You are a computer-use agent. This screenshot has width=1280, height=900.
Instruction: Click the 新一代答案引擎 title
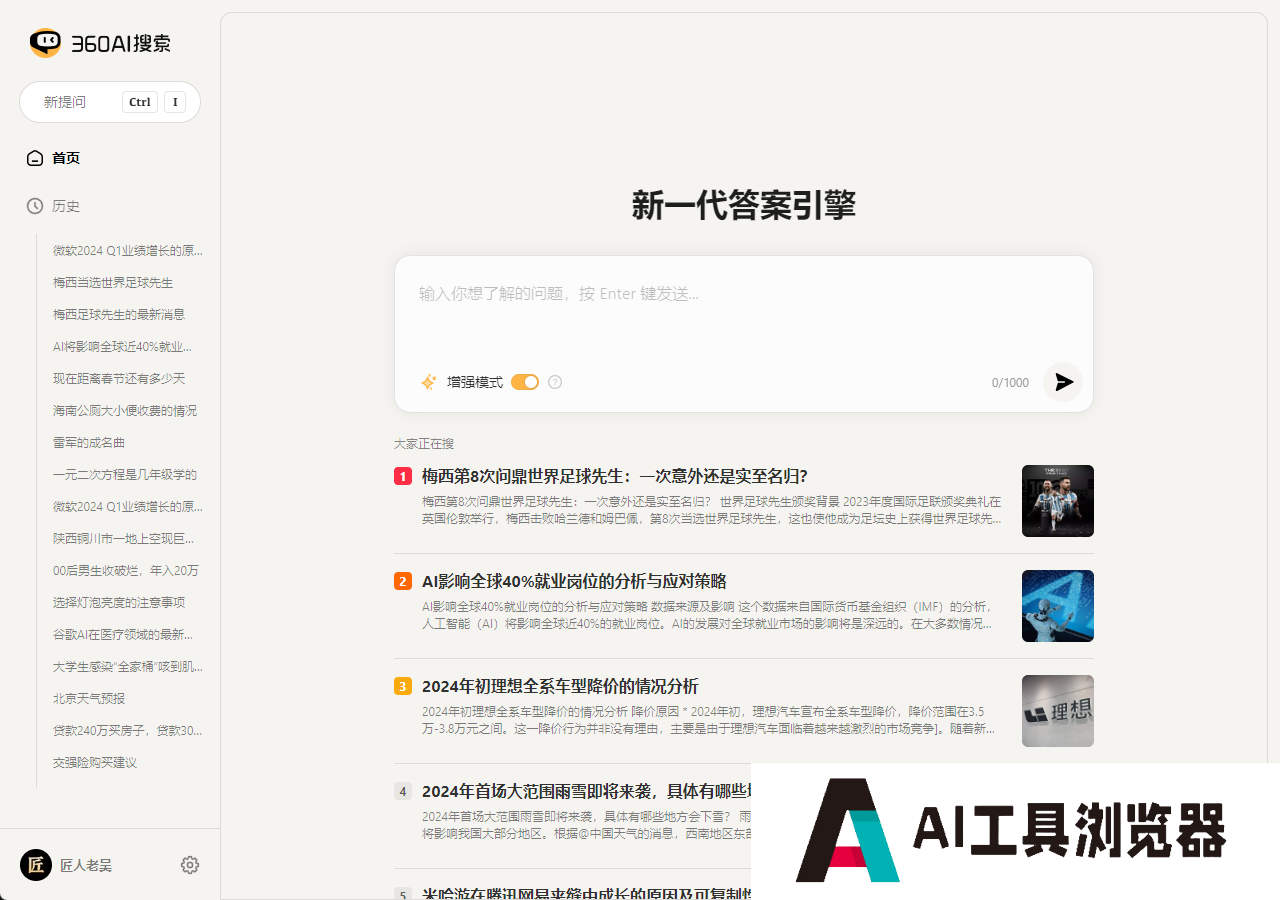(x=744, y=205)
